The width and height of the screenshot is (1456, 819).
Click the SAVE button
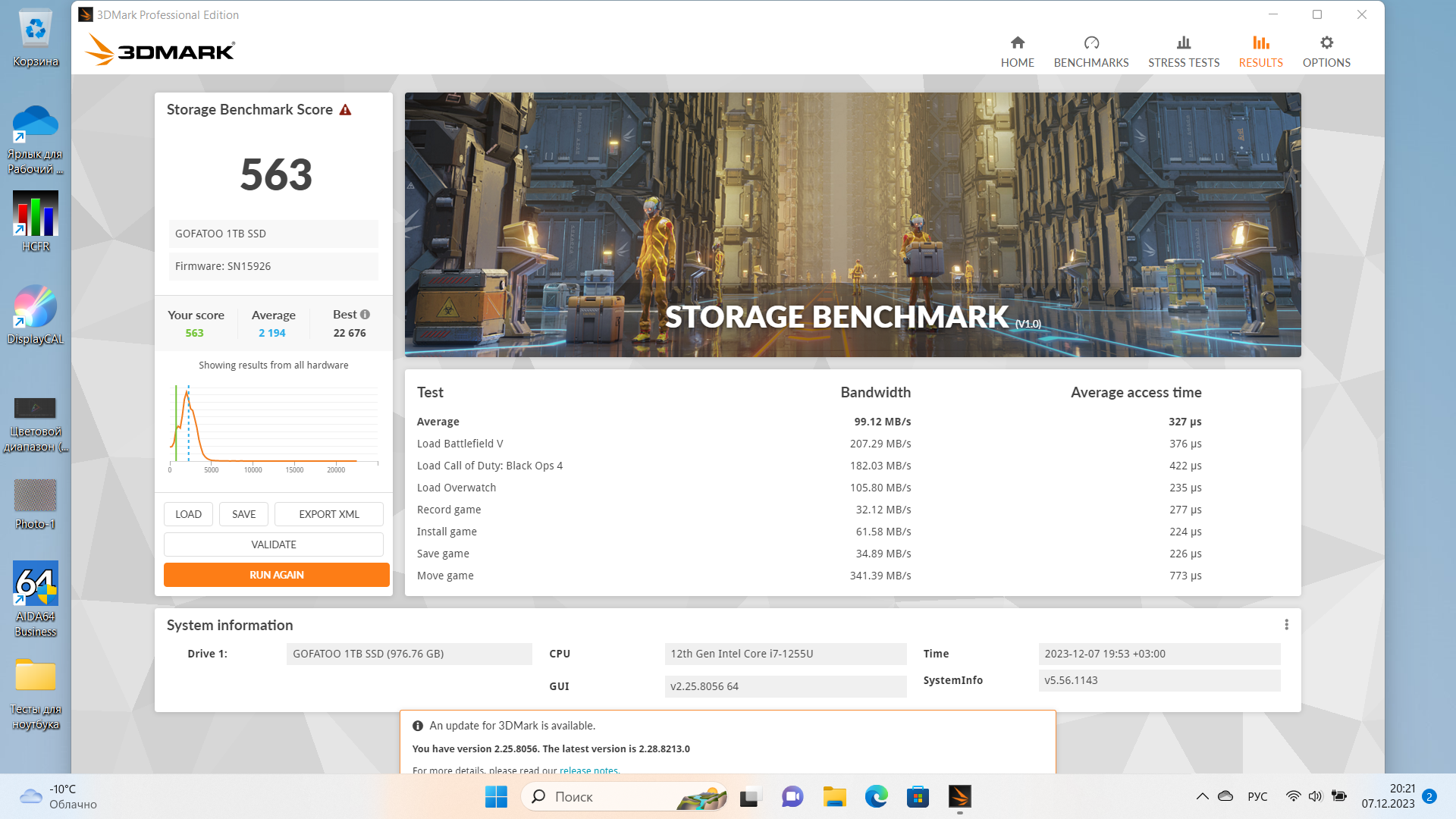pyautogui.click(x=243, y=514)
